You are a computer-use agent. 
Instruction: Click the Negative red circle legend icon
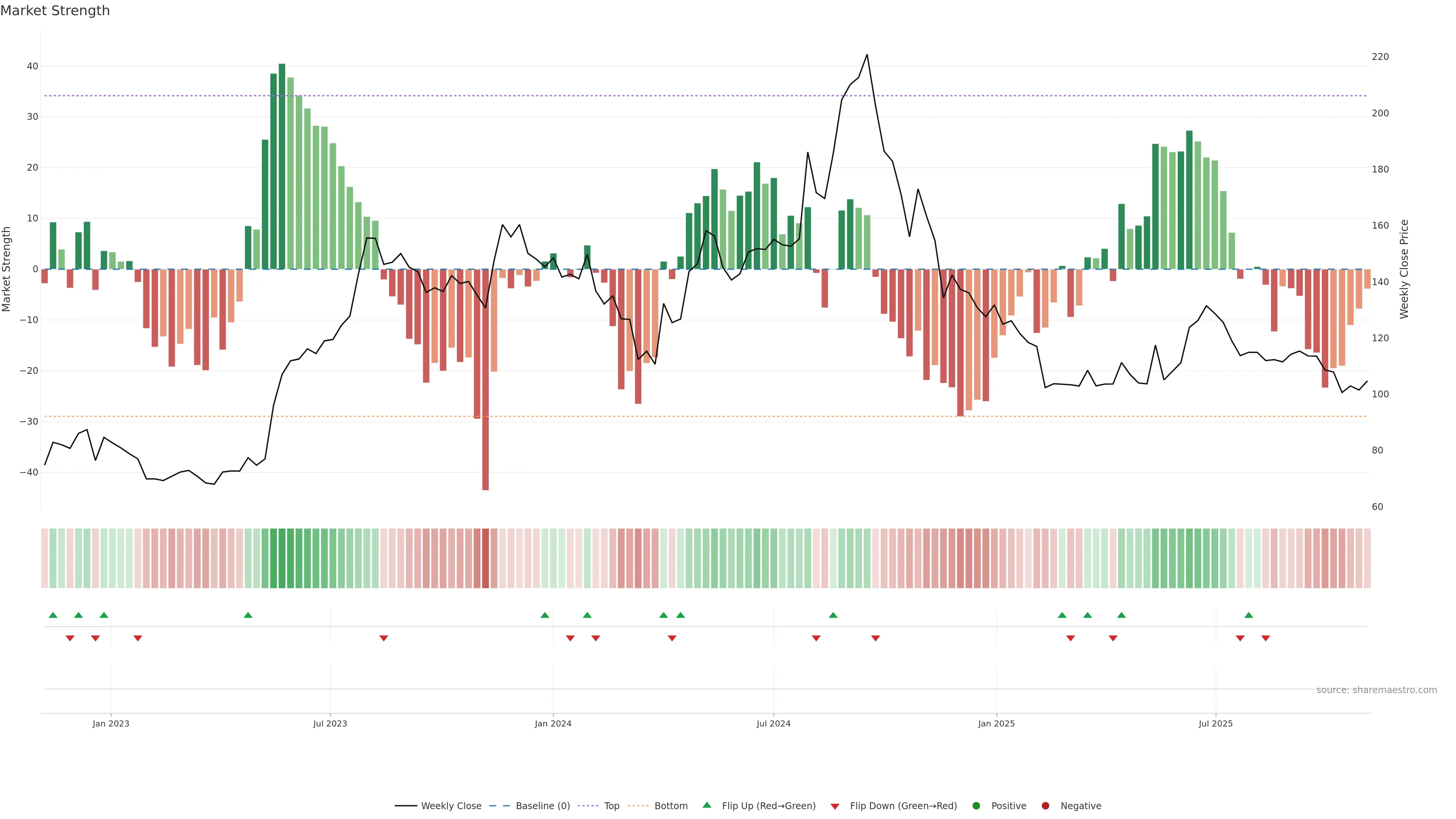click(1045, 806)
